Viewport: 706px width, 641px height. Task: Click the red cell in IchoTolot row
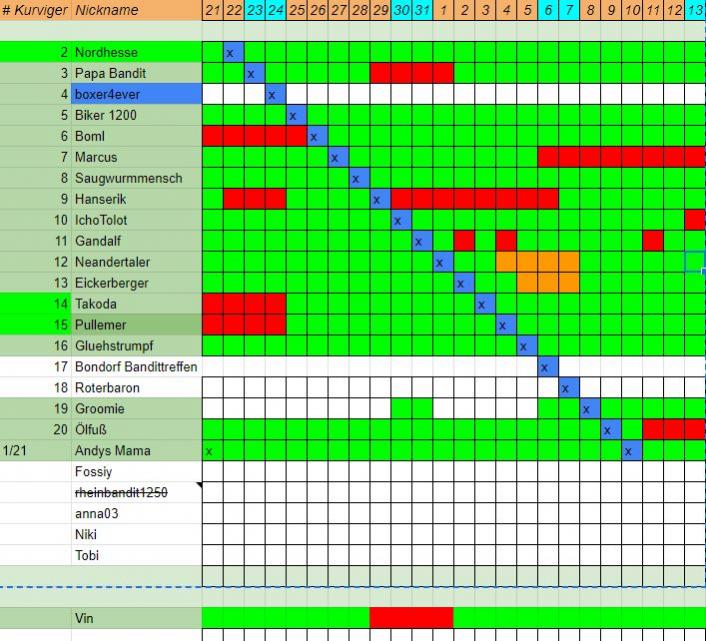(x=695, y=220)
